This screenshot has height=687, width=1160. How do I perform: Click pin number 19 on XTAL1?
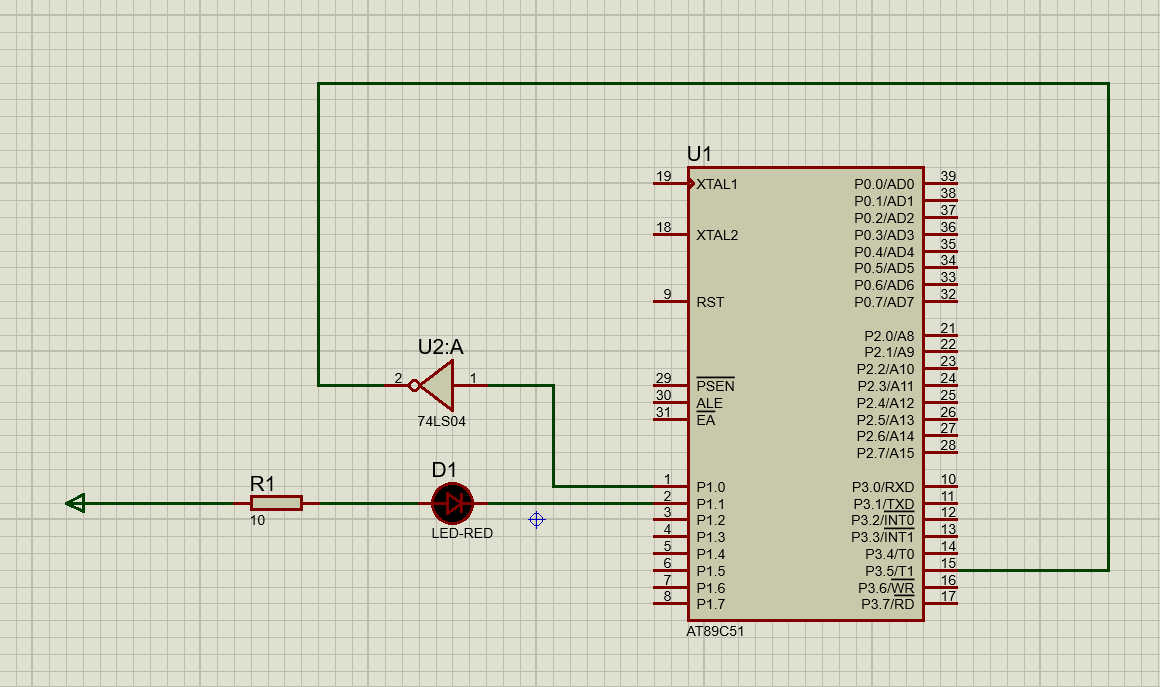[x=664, y=177]
